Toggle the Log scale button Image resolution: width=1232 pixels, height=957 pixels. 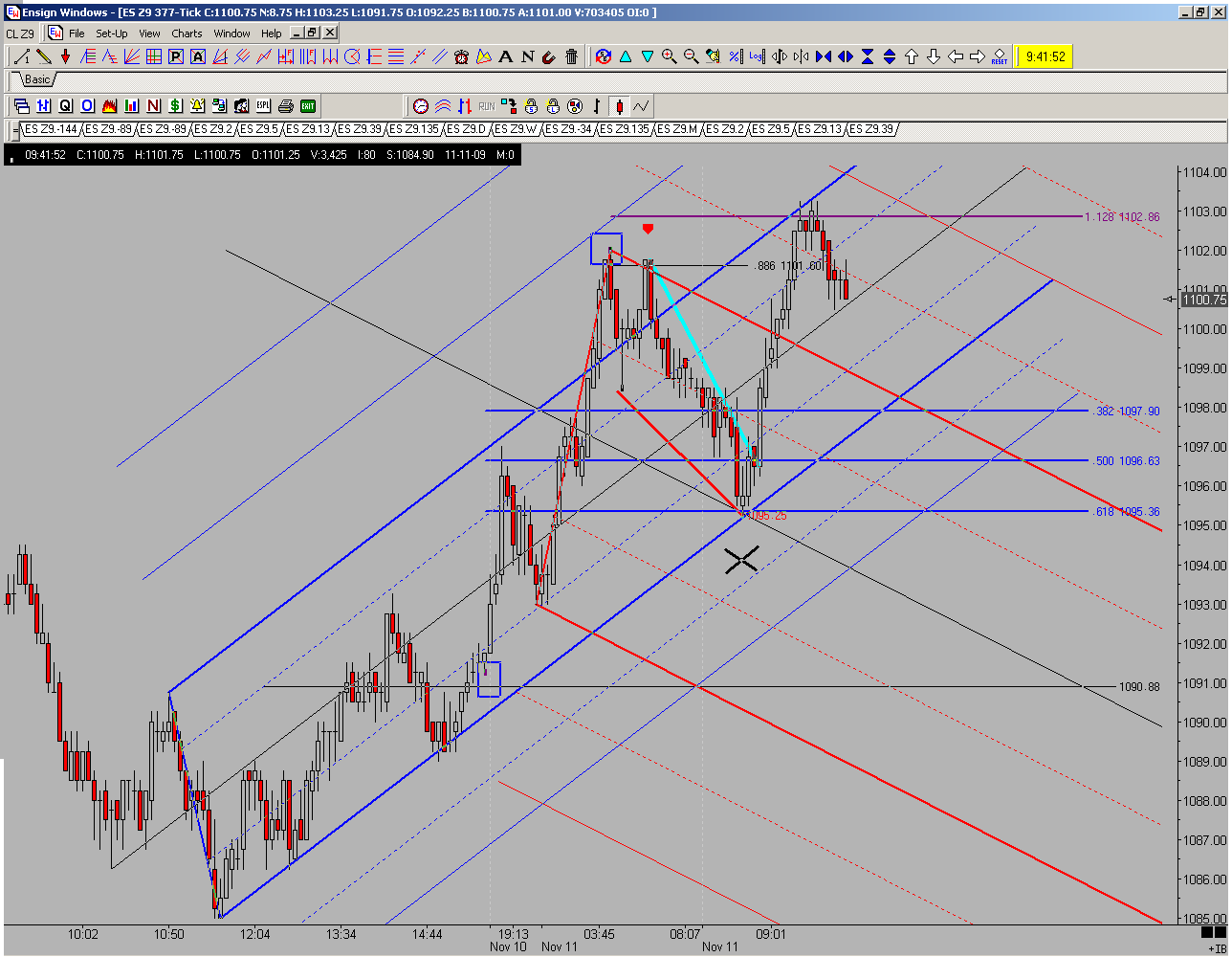point(757,56)
